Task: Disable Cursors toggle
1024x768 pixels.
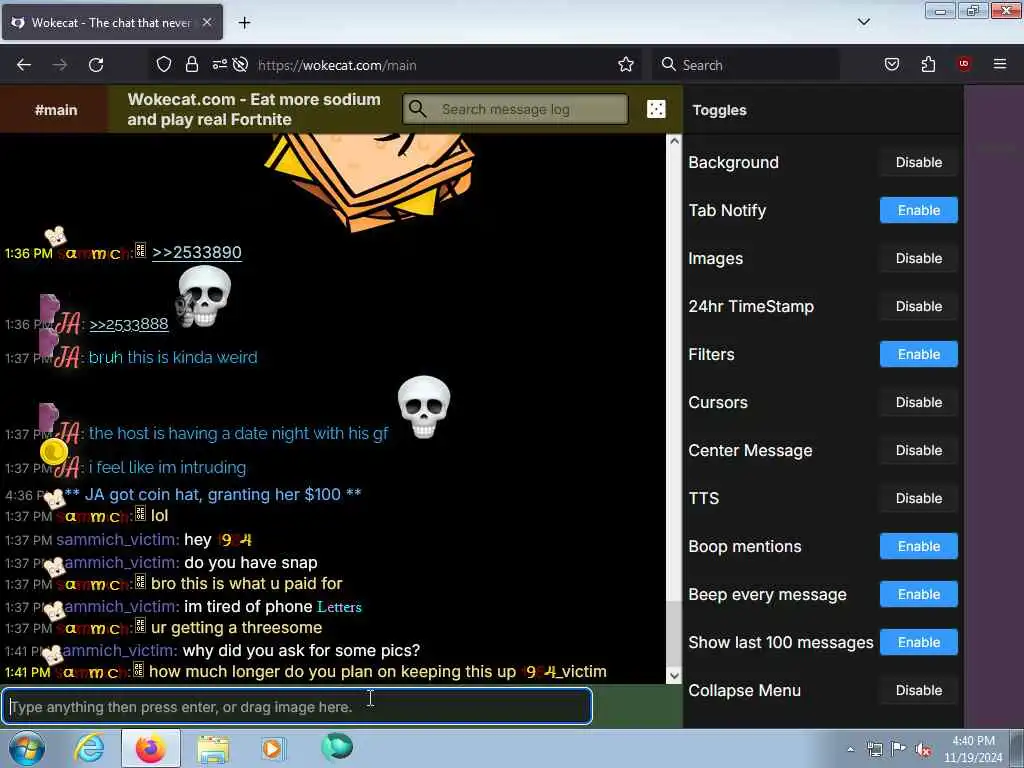Action: point(918,402)
